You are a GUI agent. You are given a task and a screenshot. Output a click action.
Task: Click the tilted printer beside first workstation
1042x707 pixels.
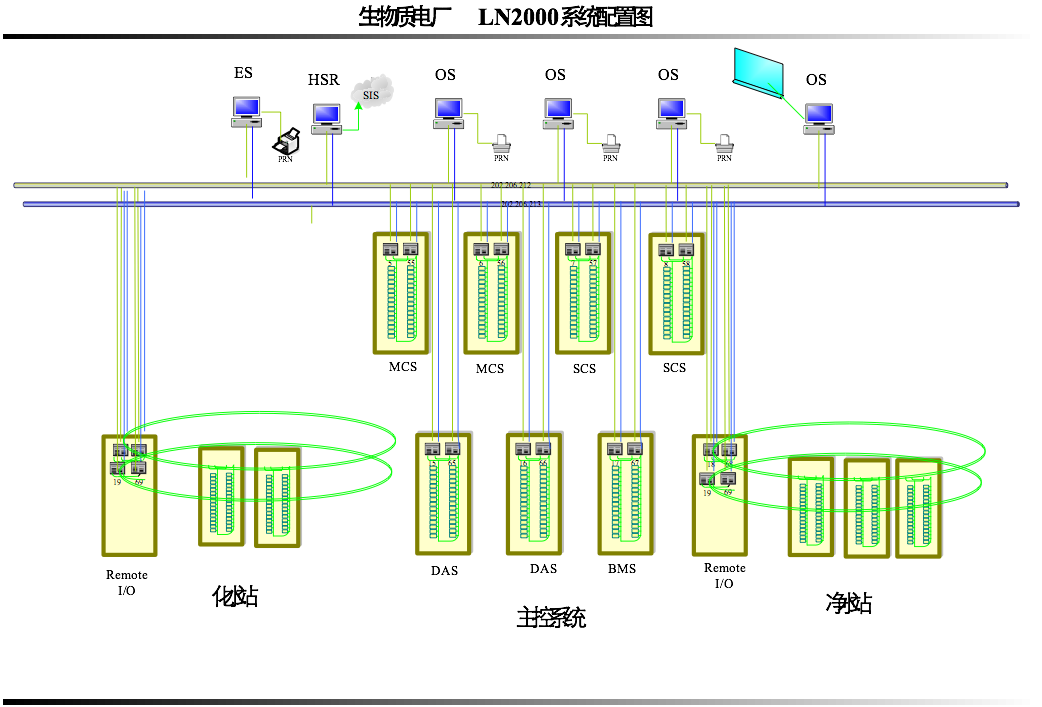click(x=289, y=142)
